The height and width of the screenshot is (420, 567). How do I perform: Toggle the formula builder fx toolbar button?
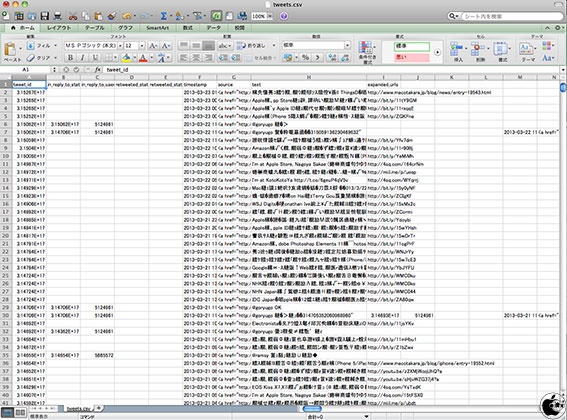(x=216, y=16)
